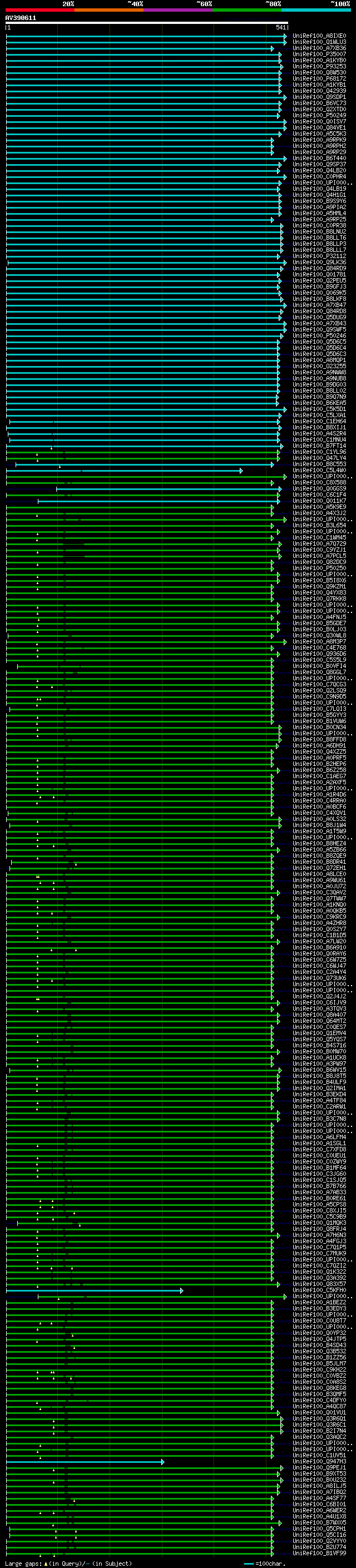
Task: Click the short cyan alignment bar for C5L4W0
Action: coord(124,471)
